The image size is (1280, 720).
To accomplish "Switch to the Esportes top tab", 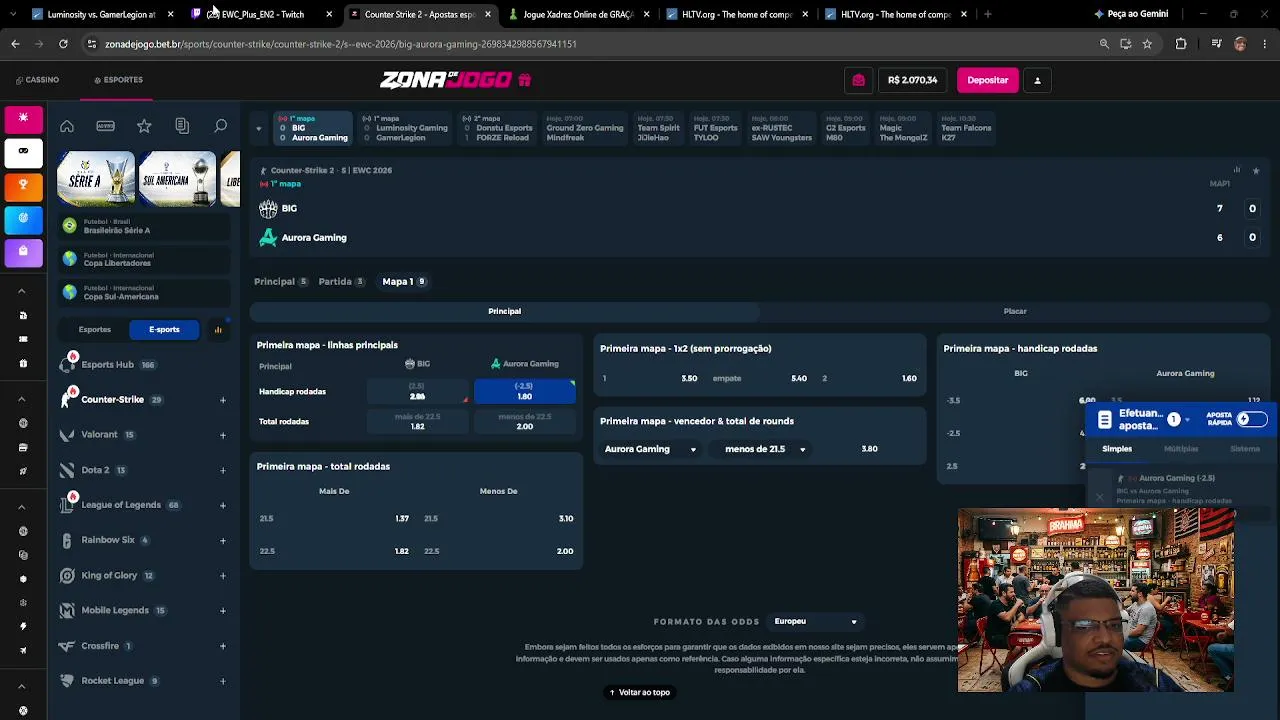I will click(118, 80).
